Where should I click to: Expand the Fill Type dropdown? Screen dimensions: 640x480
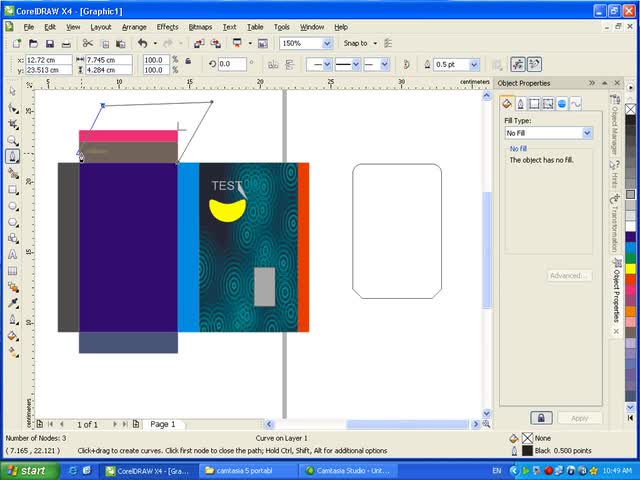587,133
